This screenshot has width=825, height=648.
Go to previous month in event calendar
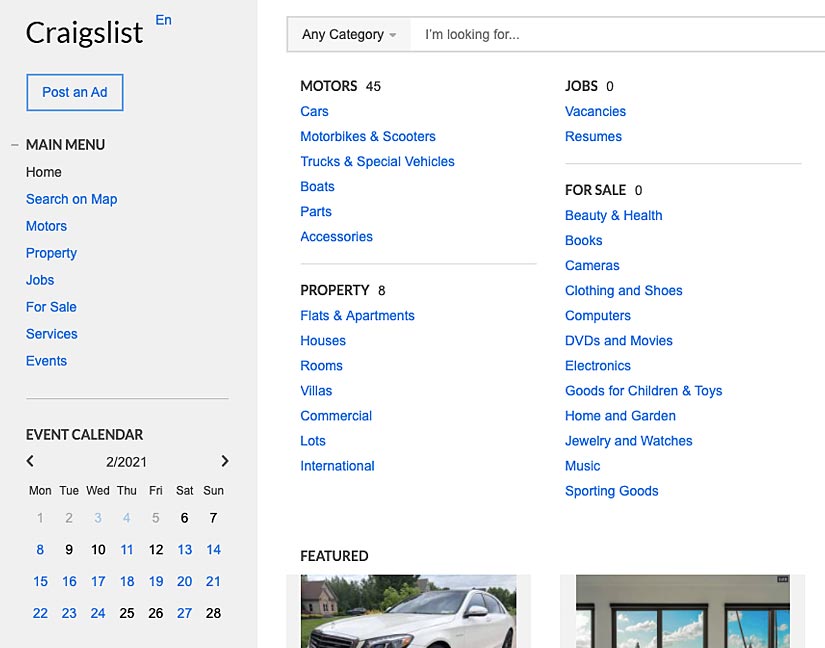pos(30,461)
